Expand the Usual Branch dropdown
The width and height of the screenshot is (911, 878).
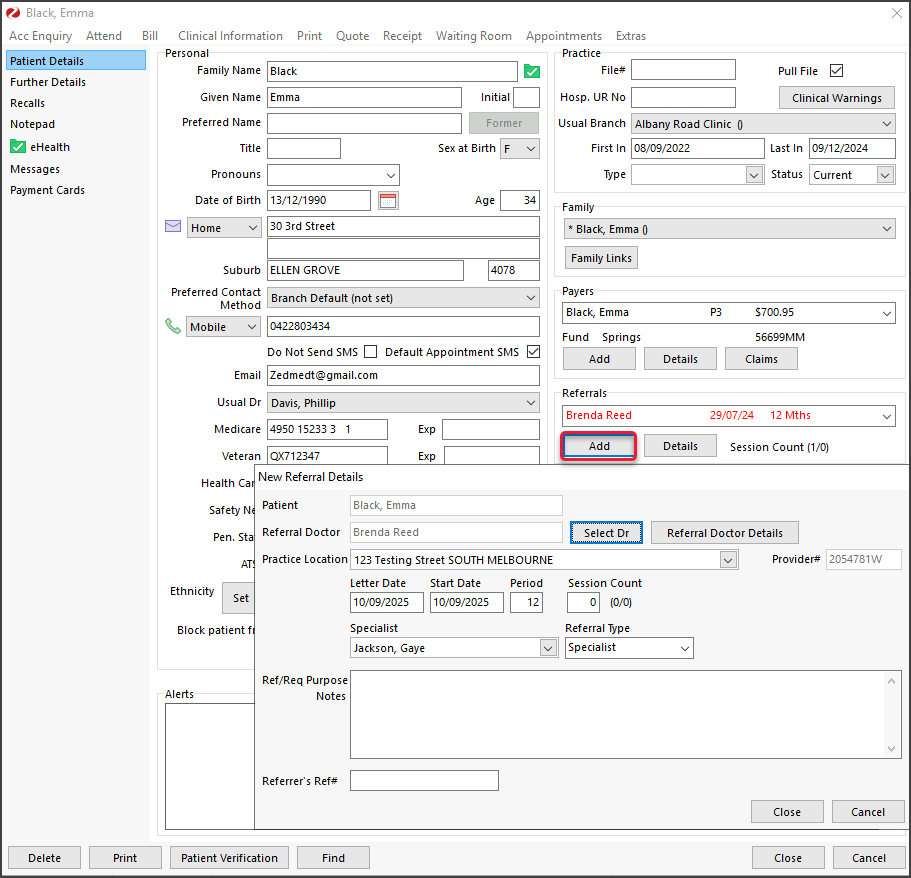[x=887, y=124]
